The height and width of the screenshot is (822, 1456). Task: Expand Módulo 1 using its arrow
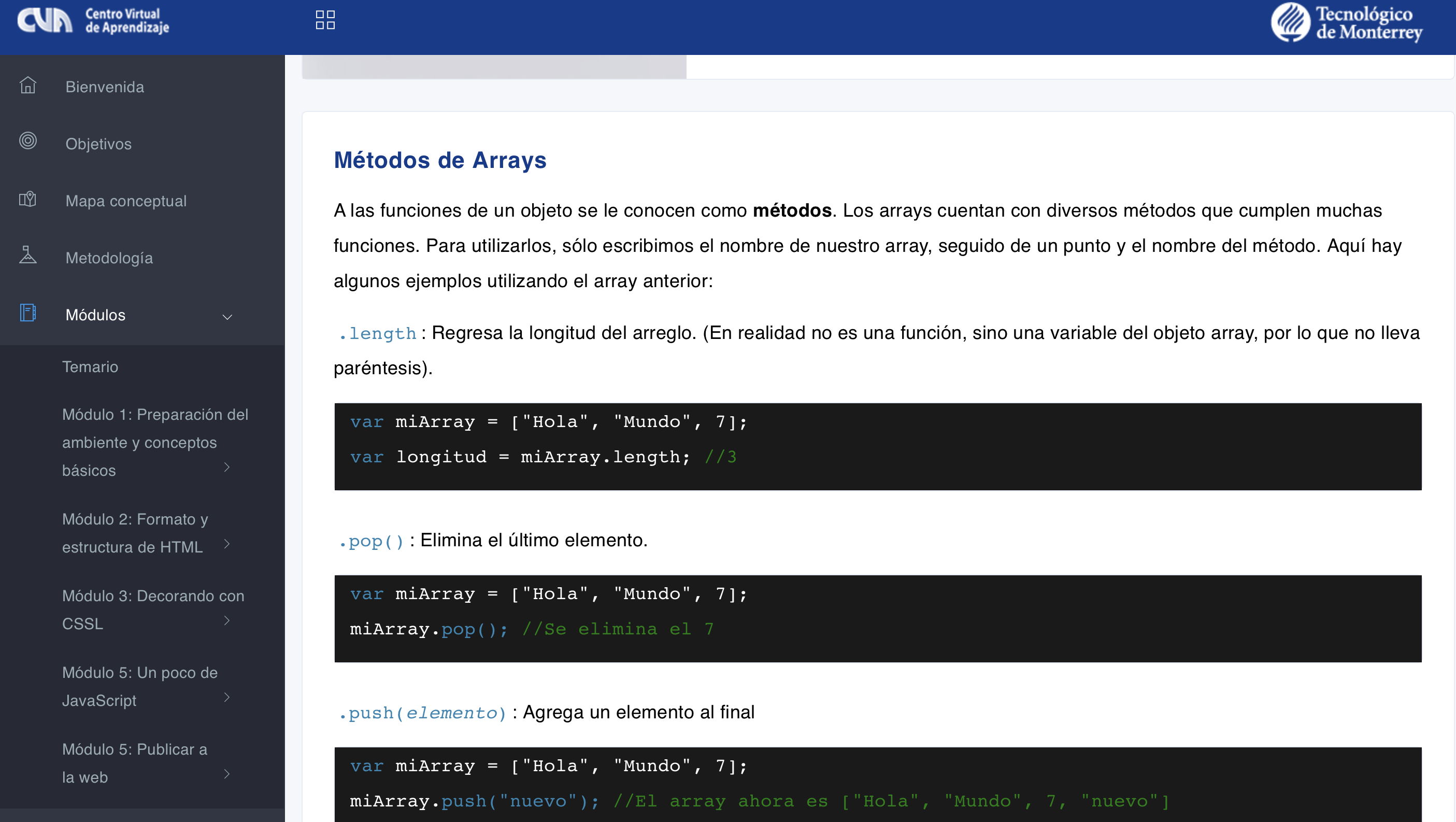(226, 467)
